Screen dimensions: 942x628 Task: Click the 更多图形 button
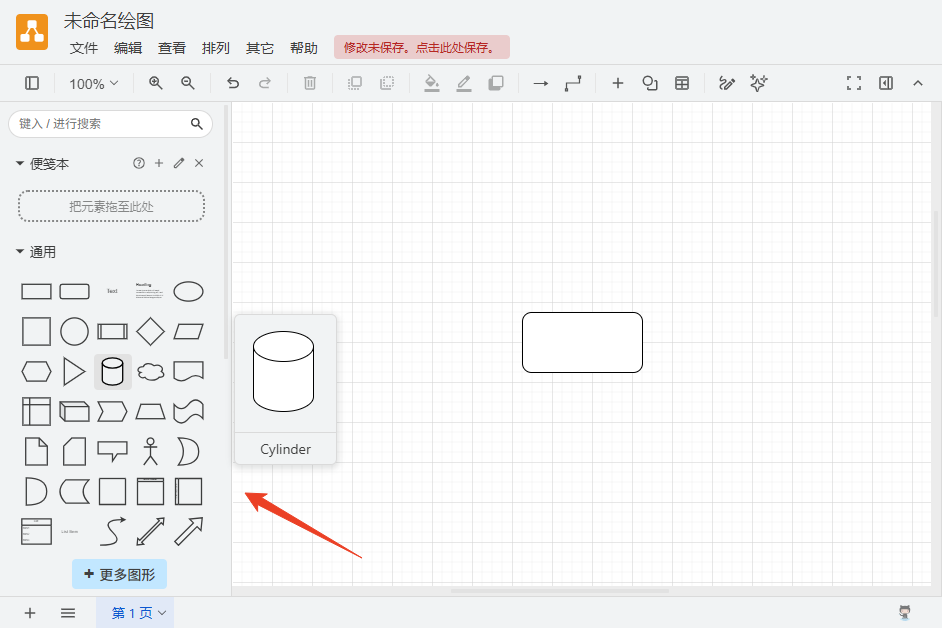pyautogui.click(x=120, y=575)
